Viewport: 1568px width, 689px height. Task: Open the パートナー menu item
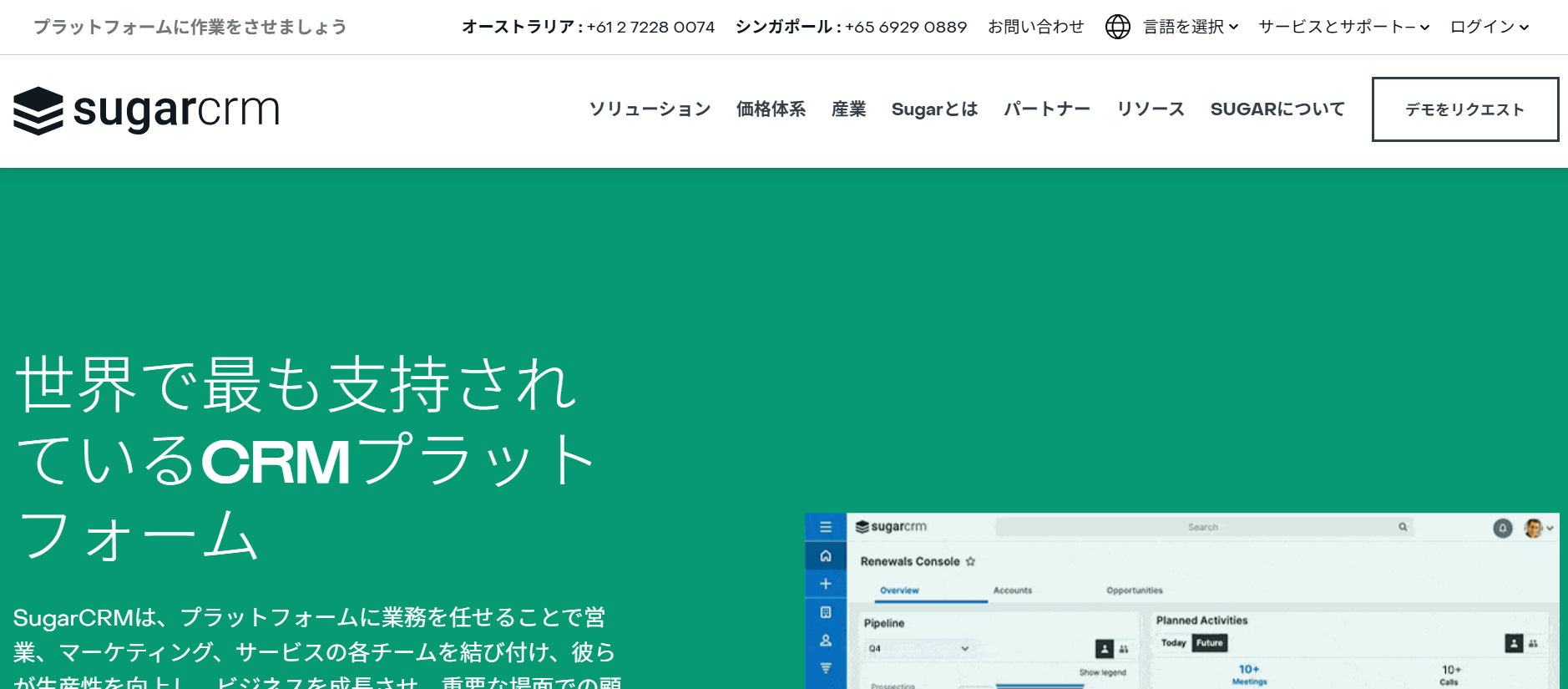point(1047,109)
